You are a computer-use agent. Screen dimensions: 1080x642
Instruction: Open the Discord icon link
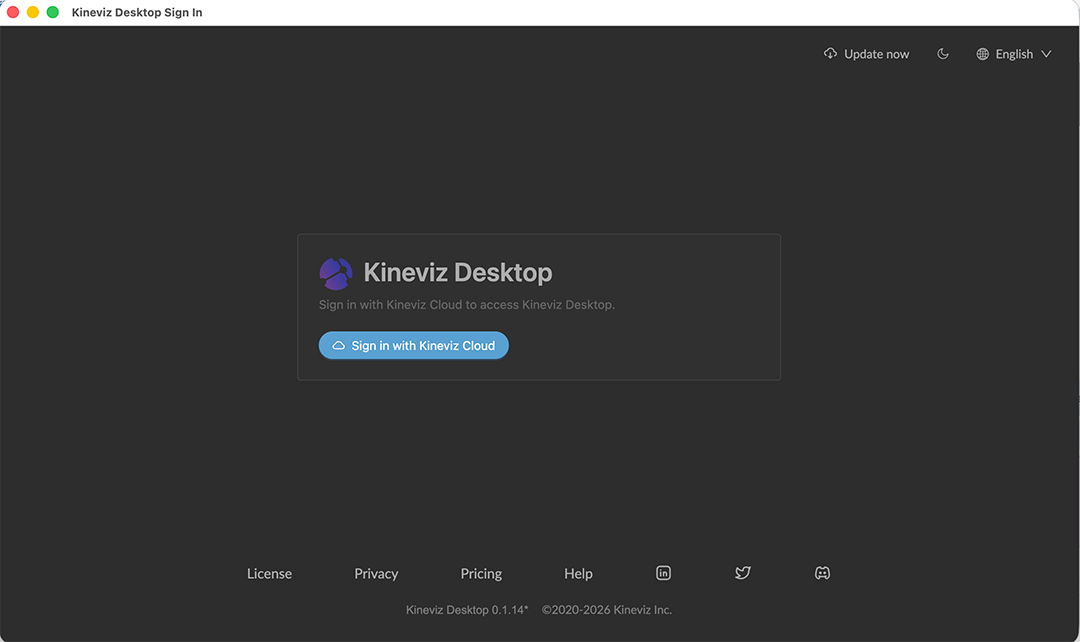(x=822, y=573)
